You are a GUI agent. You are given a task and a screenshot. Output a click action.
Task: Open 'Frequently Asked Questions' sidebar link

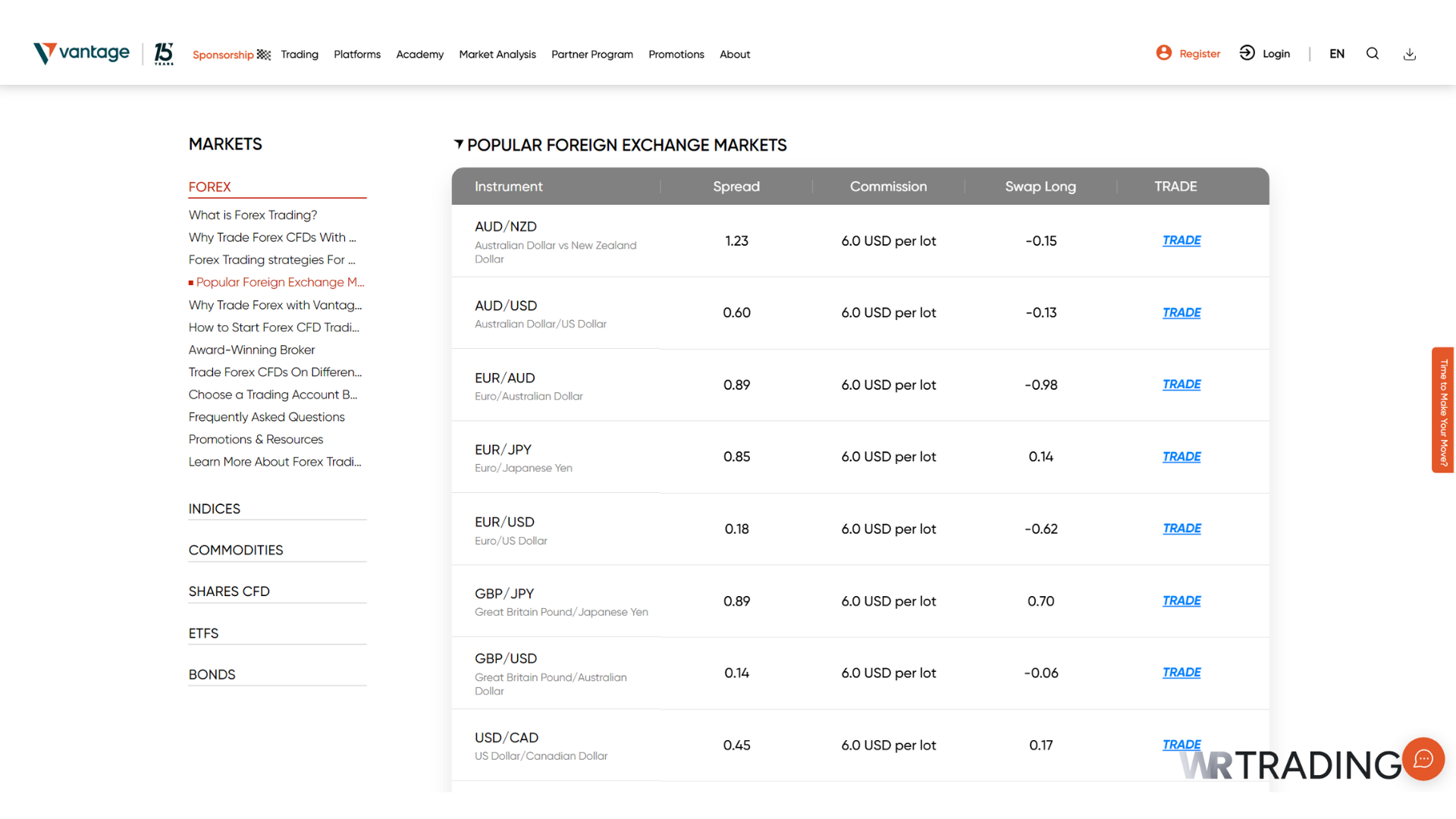pos(267,417)
